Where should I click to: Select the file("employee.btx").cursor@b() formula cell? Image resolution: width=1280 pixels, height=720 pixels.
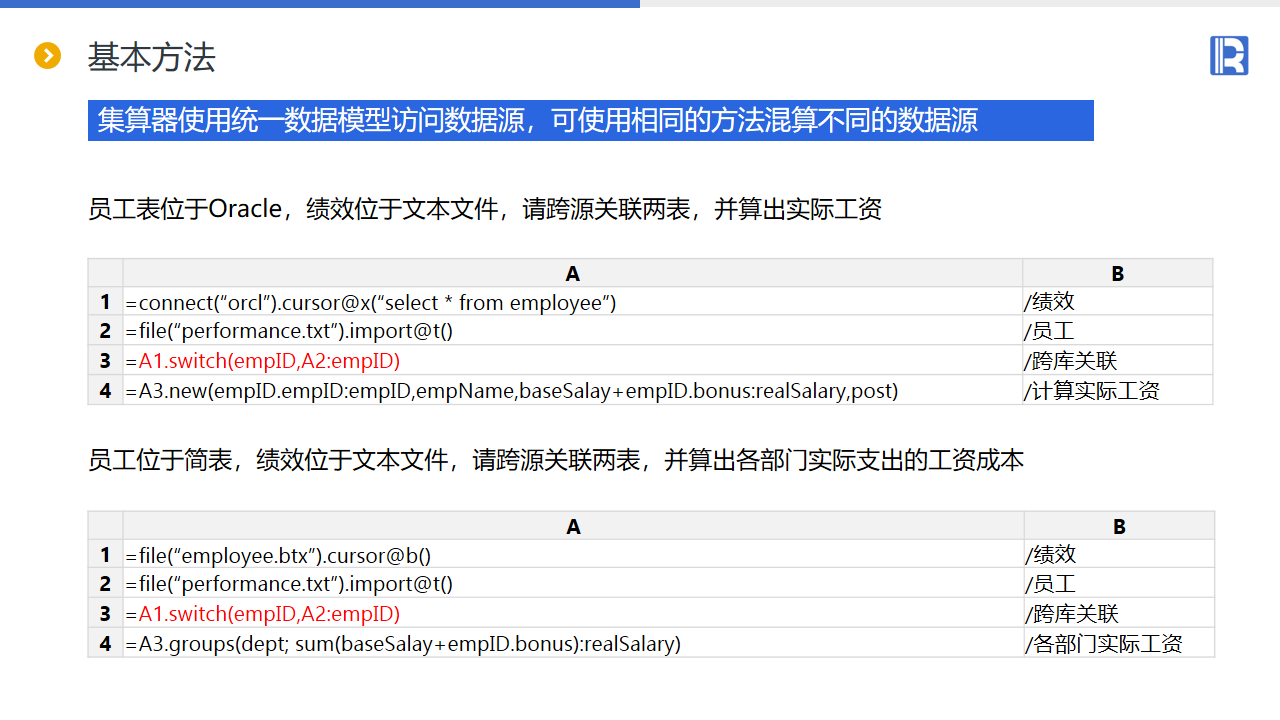point(574,554)
